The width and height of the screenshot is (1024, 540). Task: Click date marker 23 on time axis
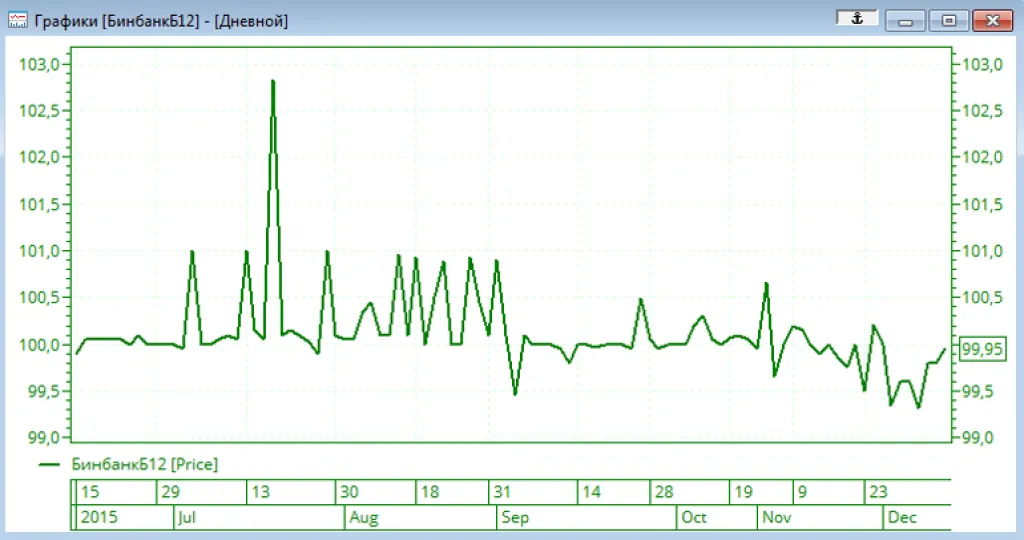click(877, 492)
